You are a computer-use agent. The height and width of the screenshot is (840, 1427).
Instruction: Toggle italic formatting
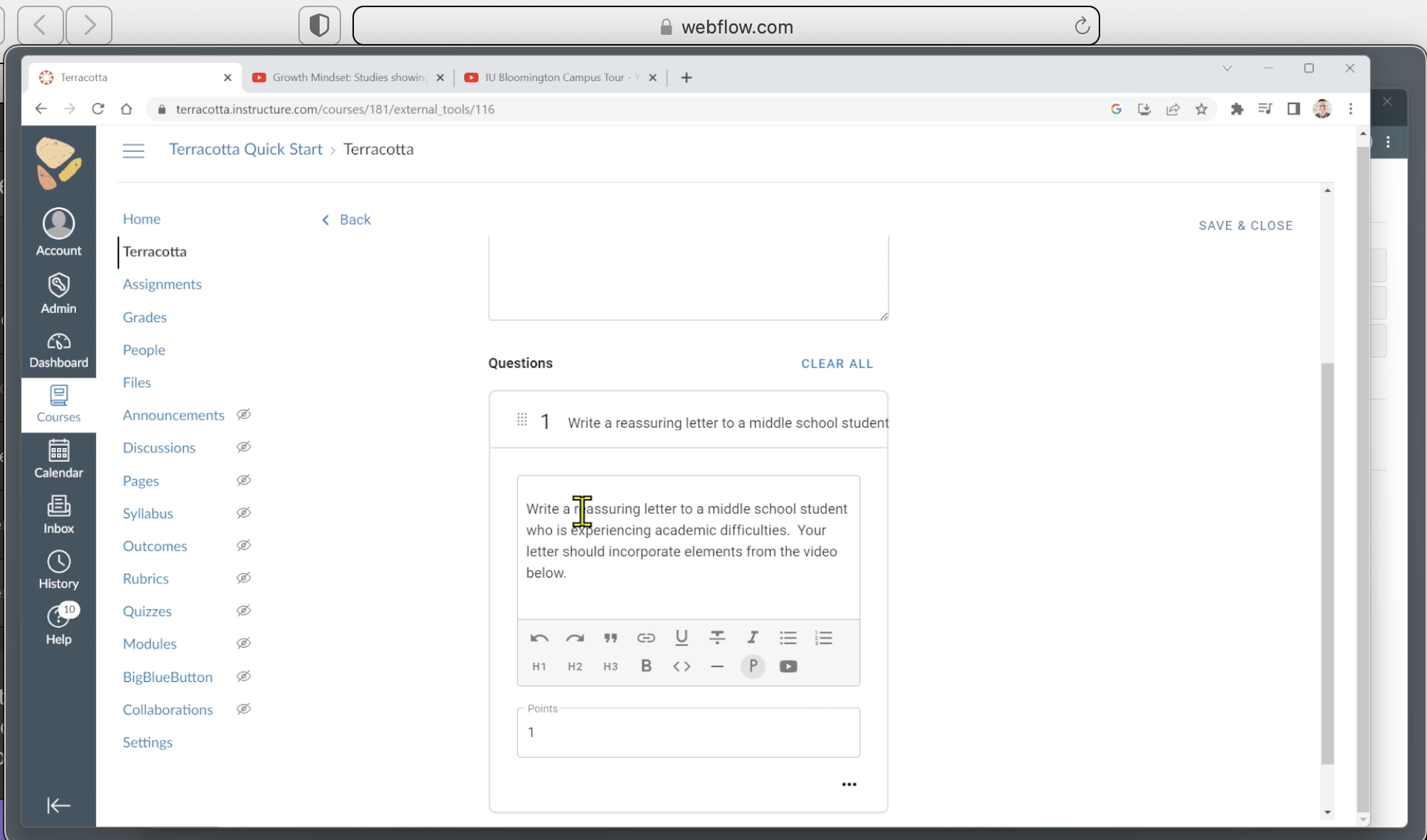(x=753, y=638)
